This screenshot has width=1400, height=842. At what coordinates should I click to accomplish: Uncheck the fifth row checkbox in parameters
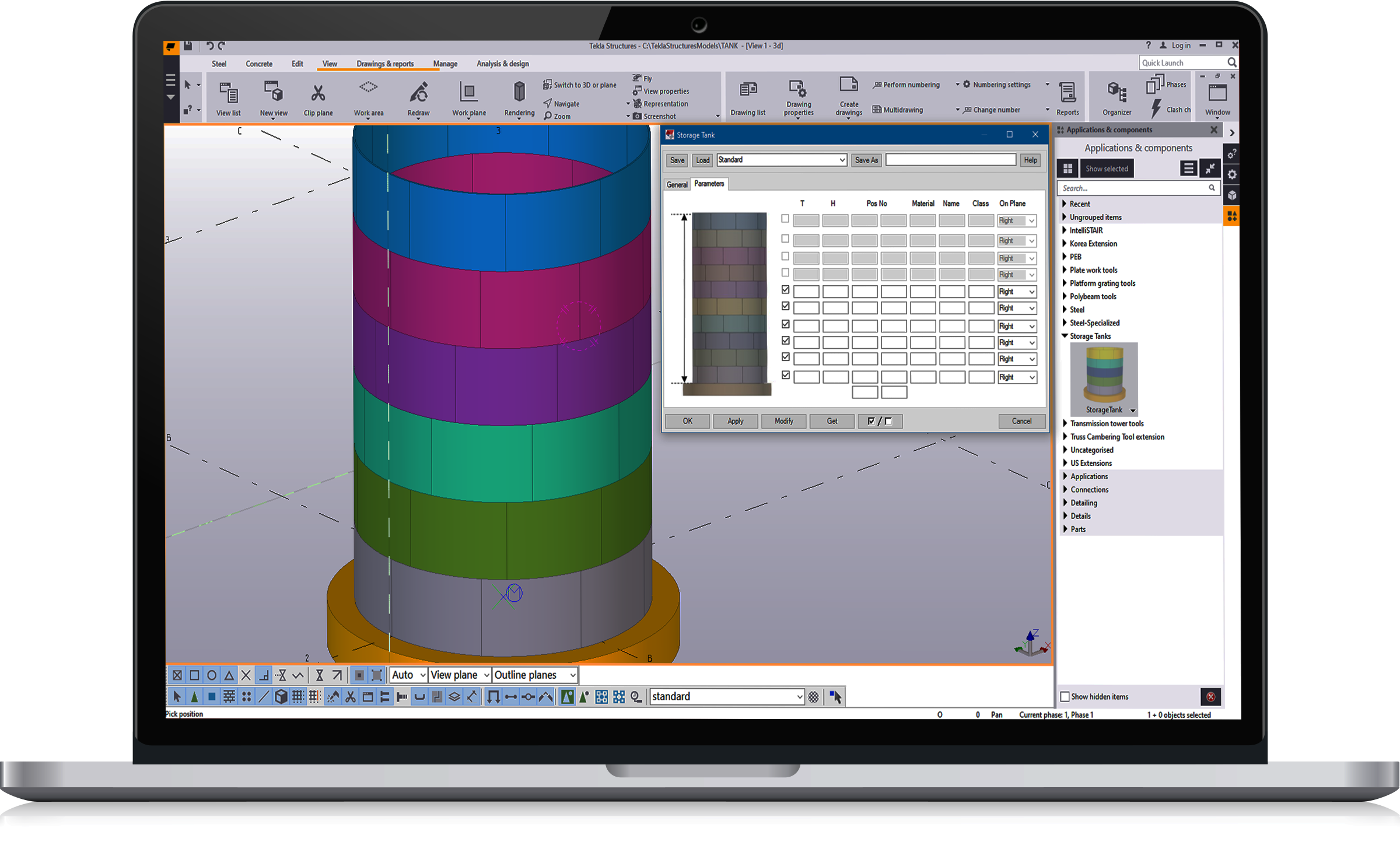coord(785,290)
